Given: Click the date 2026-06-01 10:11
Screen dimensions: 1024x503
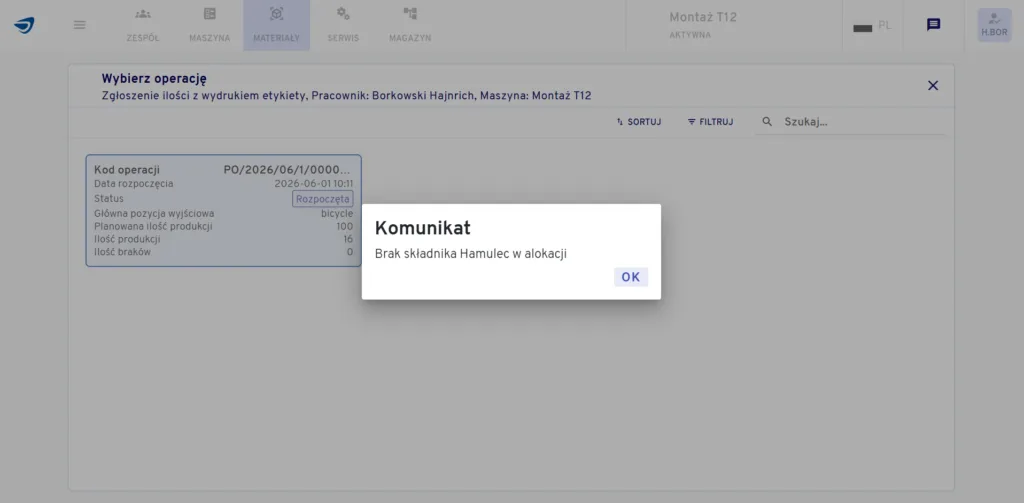Looking at the screenshot, I should [x=313, y=184].
